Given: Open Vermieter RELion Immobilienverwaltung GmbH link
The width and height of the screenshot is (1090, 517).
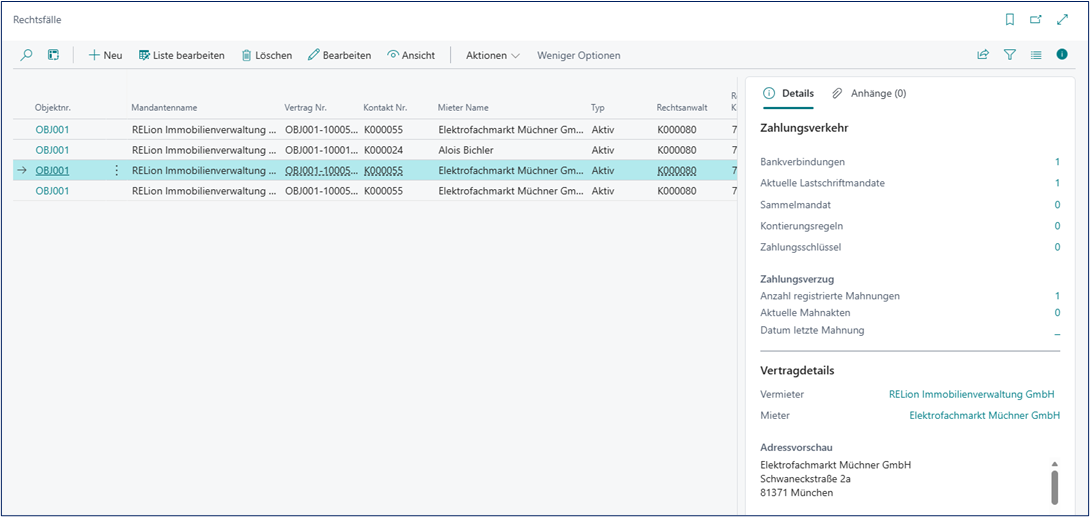Looking at the screenshot, I should point(971,394).
